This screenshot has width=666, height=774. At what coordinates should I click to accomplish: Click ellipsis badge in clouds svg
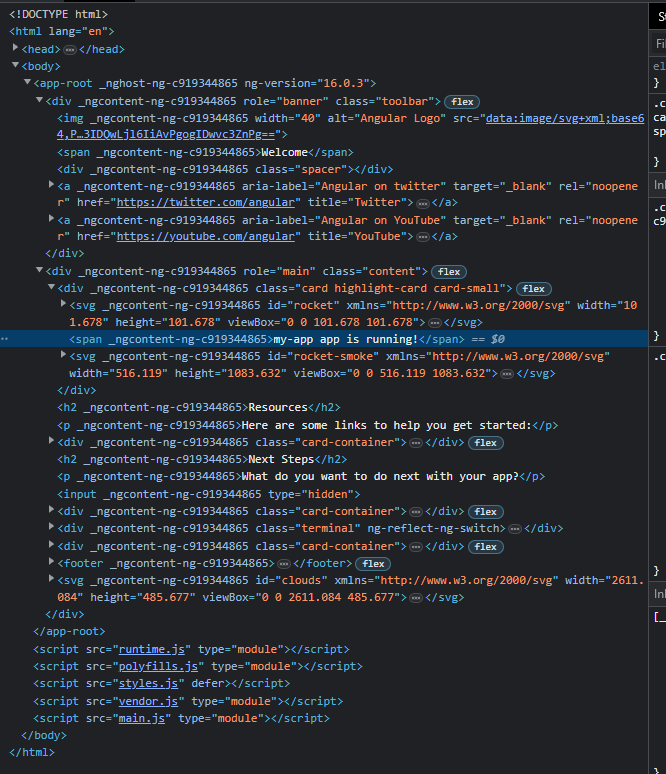pos(416,598)
